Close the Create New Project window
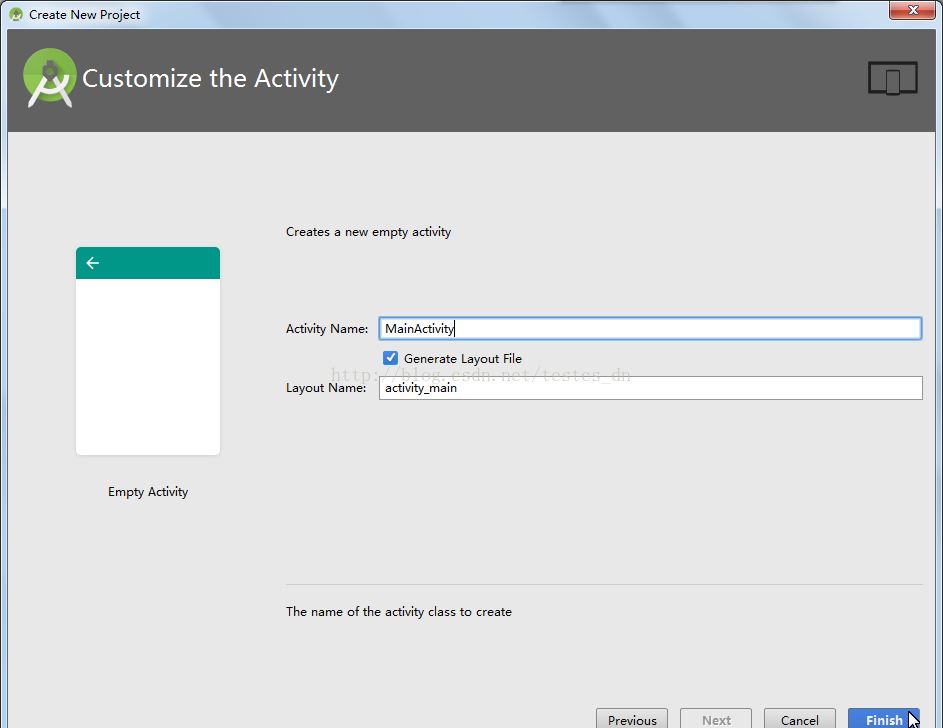Viewport: 943px width, 728px height. 912,10
